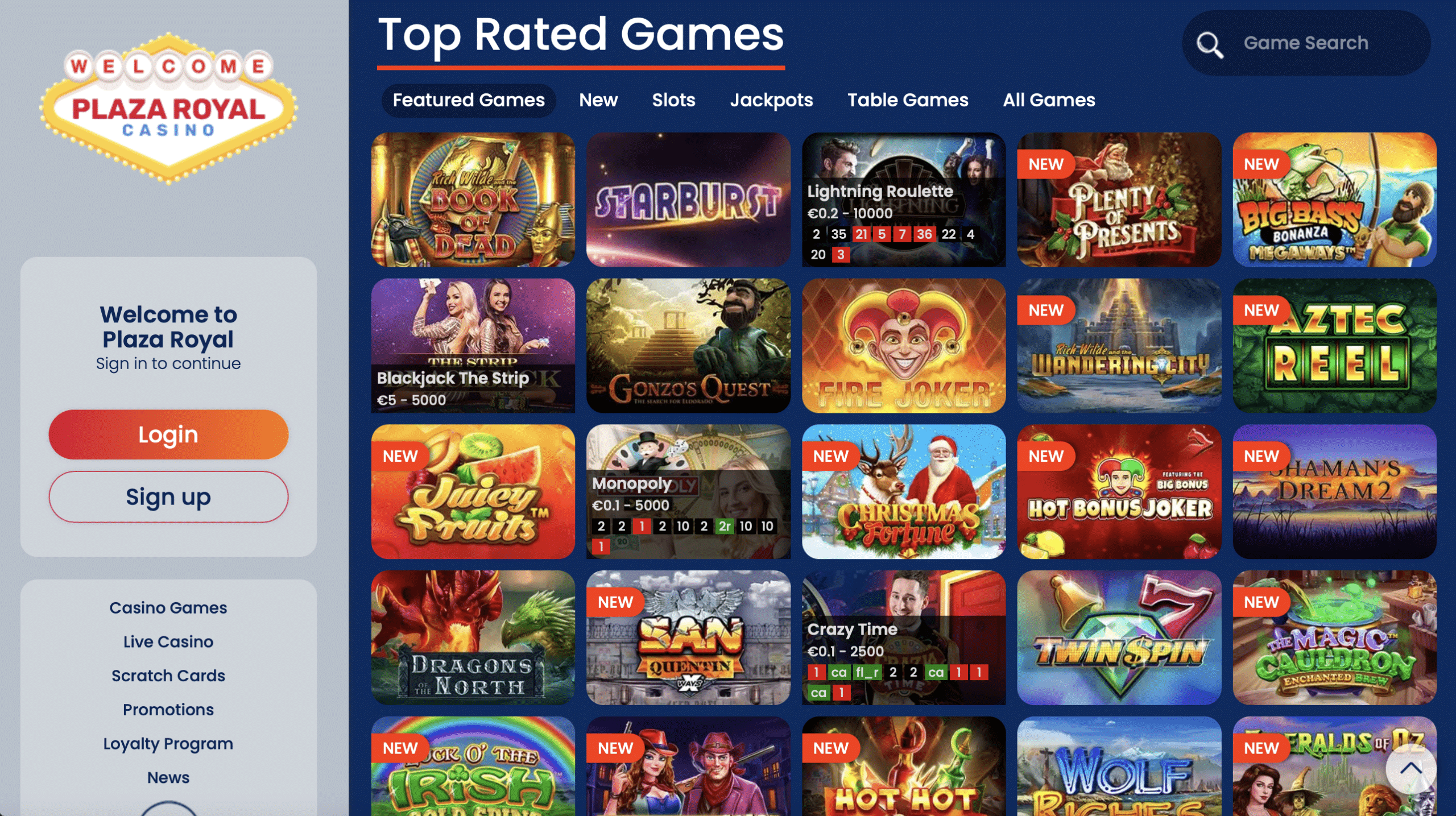Viewport: 1456px width, 816px height.
Task: Open the Plaza Royal Casino logo
Action: tap(168, 108)
